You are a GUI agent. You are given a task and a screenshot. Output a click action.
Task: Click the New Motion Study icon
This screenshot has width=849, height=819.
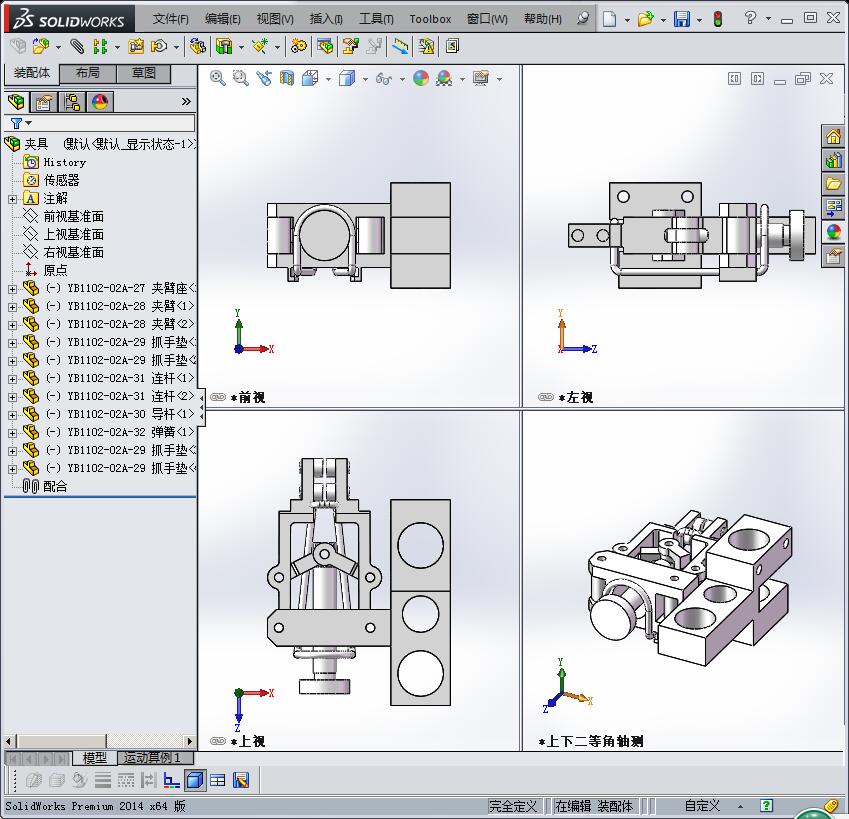pyautogui.click(x=298, y=47)
